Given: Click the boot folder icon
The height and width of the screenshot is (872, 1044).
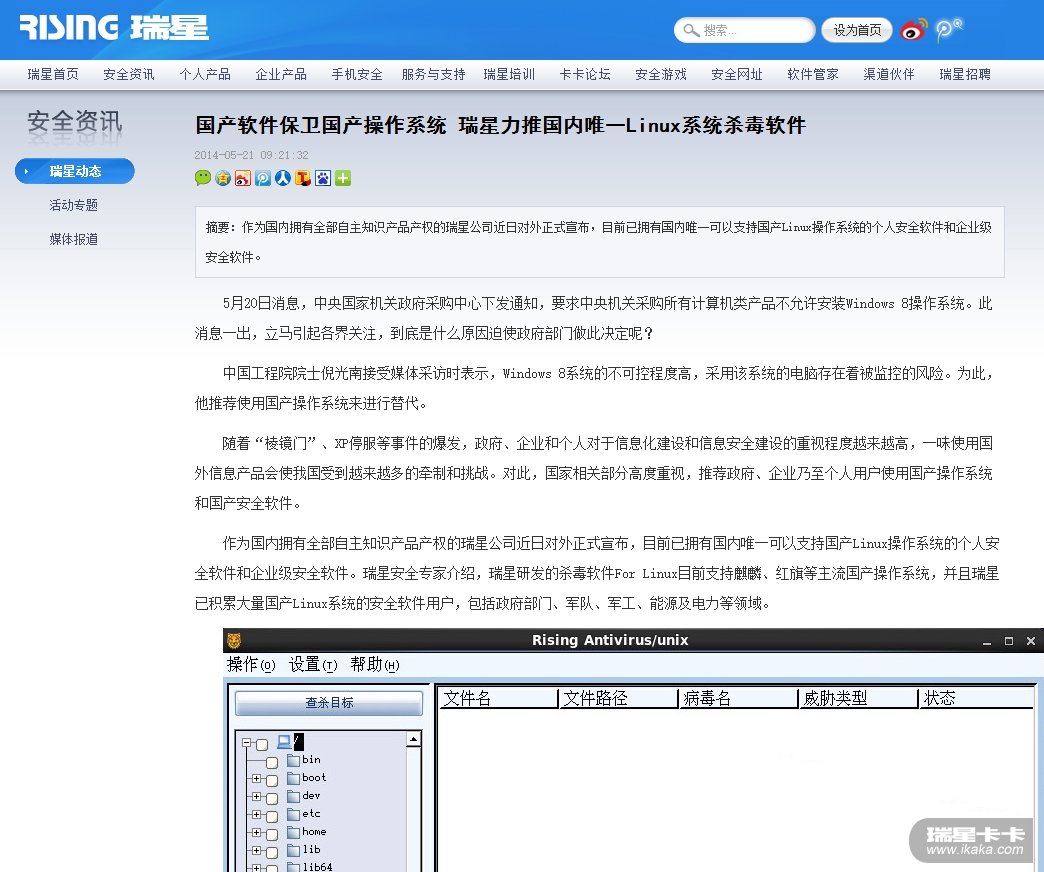Looking at the screenshot, I should (294, 777).
